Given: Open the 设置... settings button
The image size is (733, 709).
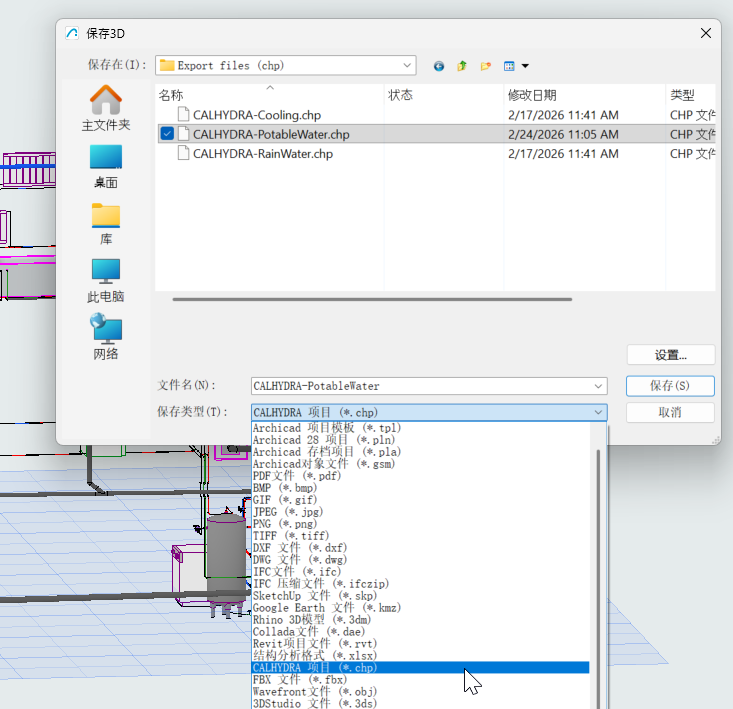Looking at the screenshot, I should (670, 355).
